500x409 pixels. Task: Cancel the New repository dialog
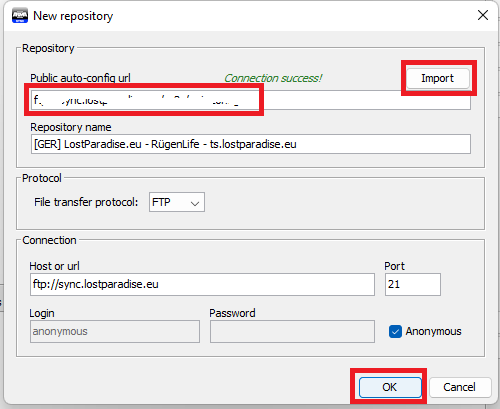pyautogui.click(x=460, y=387)
